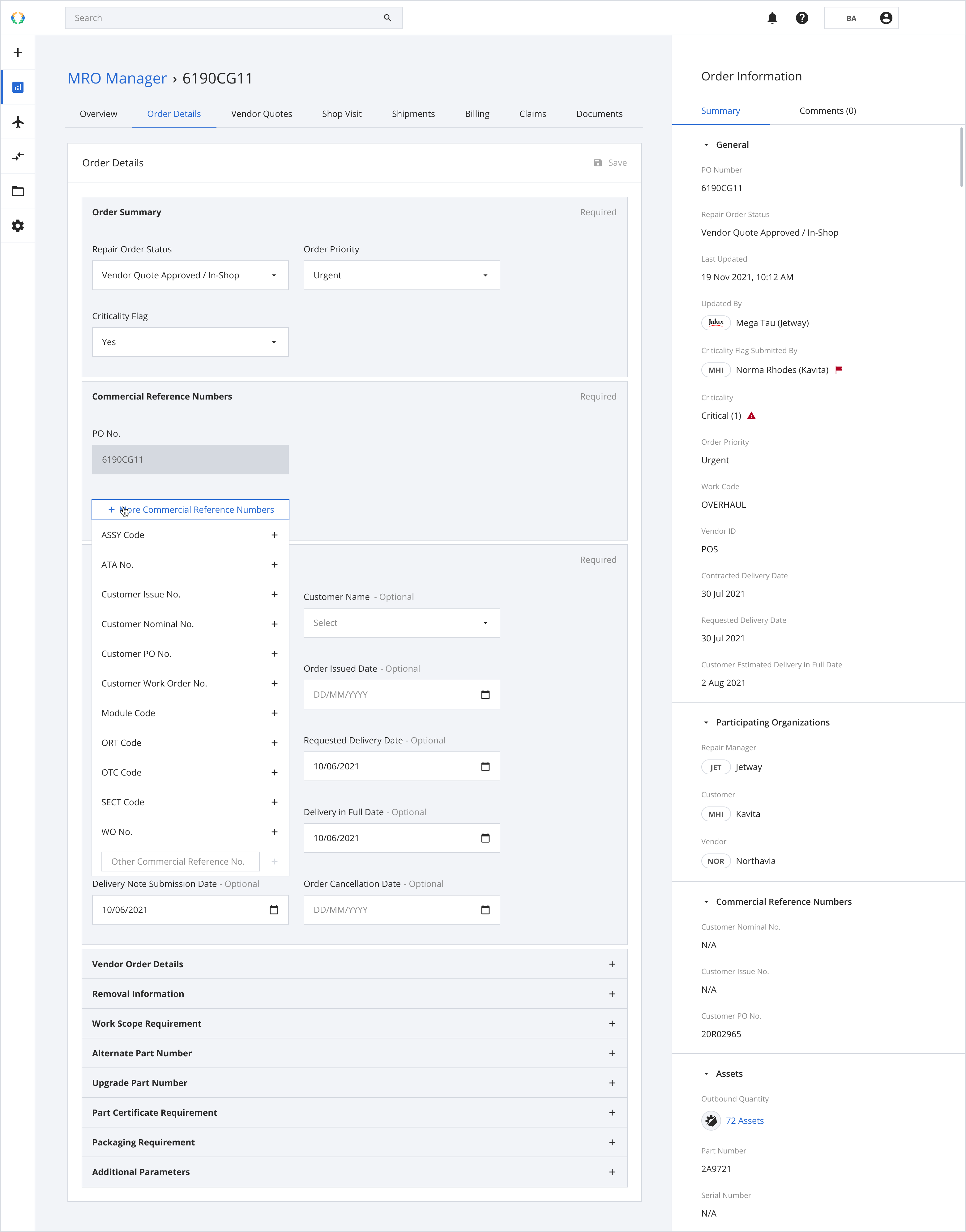Switch to the Claims tab

tap(533, 114)
